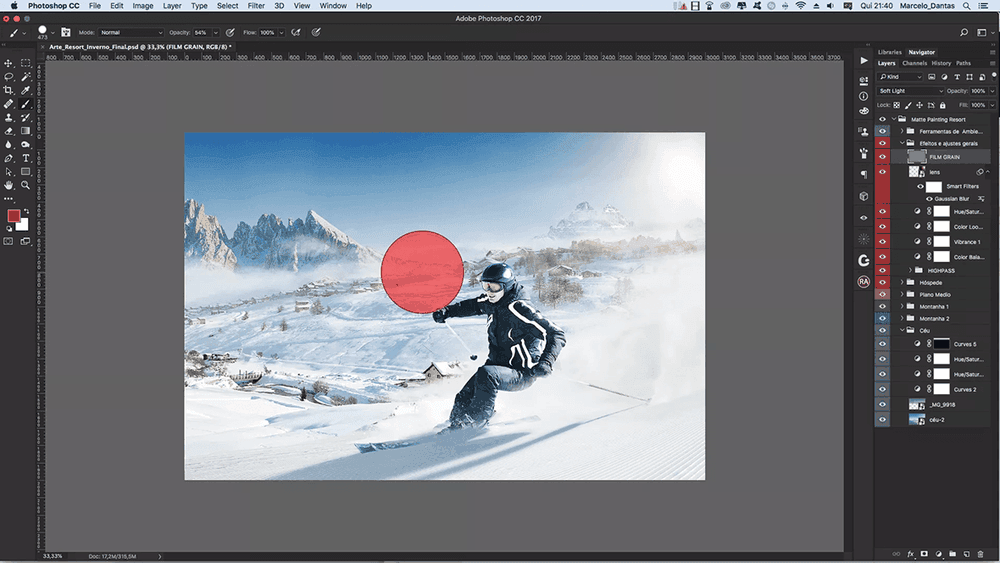Select the Magic Wand tool
The image size is (1000, 563).
coord(25,76)
